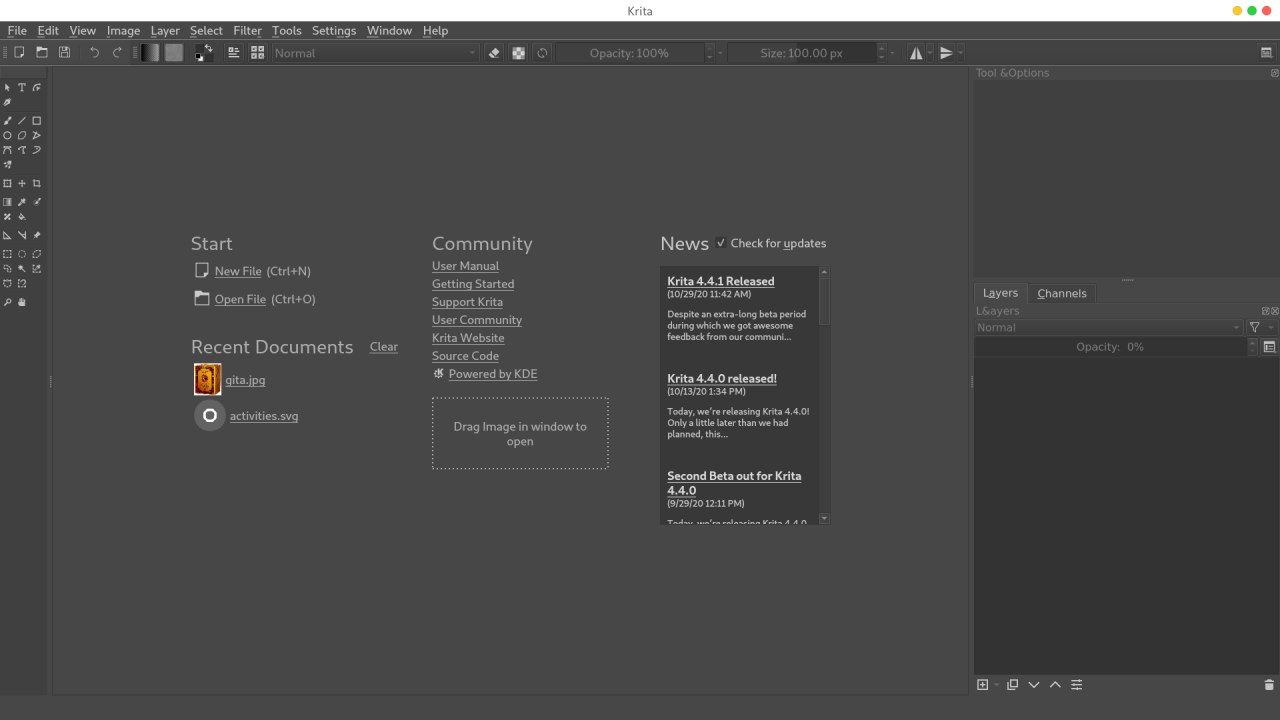
Task: Open the User Manual link
Action: click(x=465, y=266)
